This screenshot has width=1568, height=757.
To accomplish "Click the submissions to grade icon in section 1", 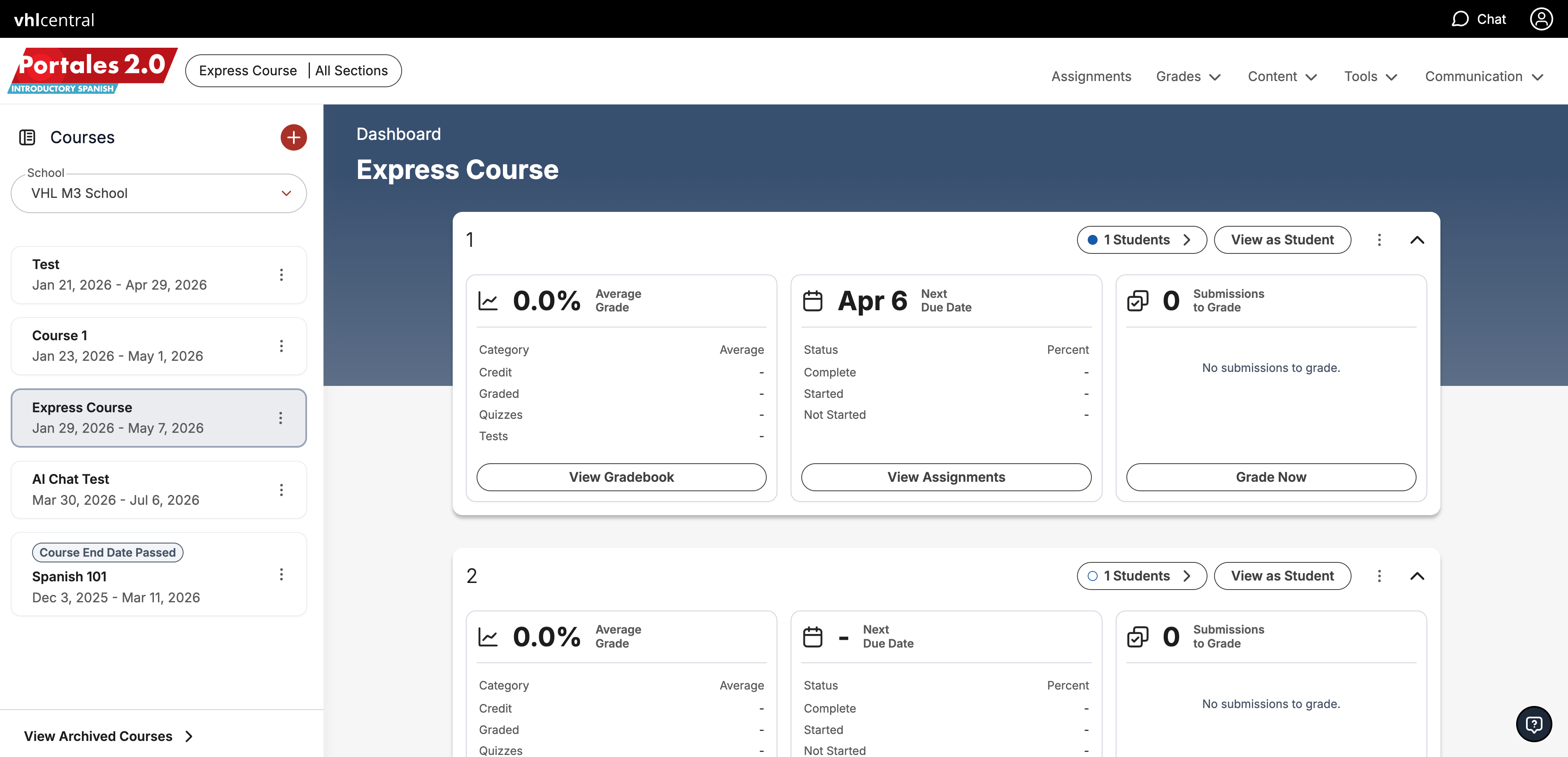I will (x=1138, y=301).
